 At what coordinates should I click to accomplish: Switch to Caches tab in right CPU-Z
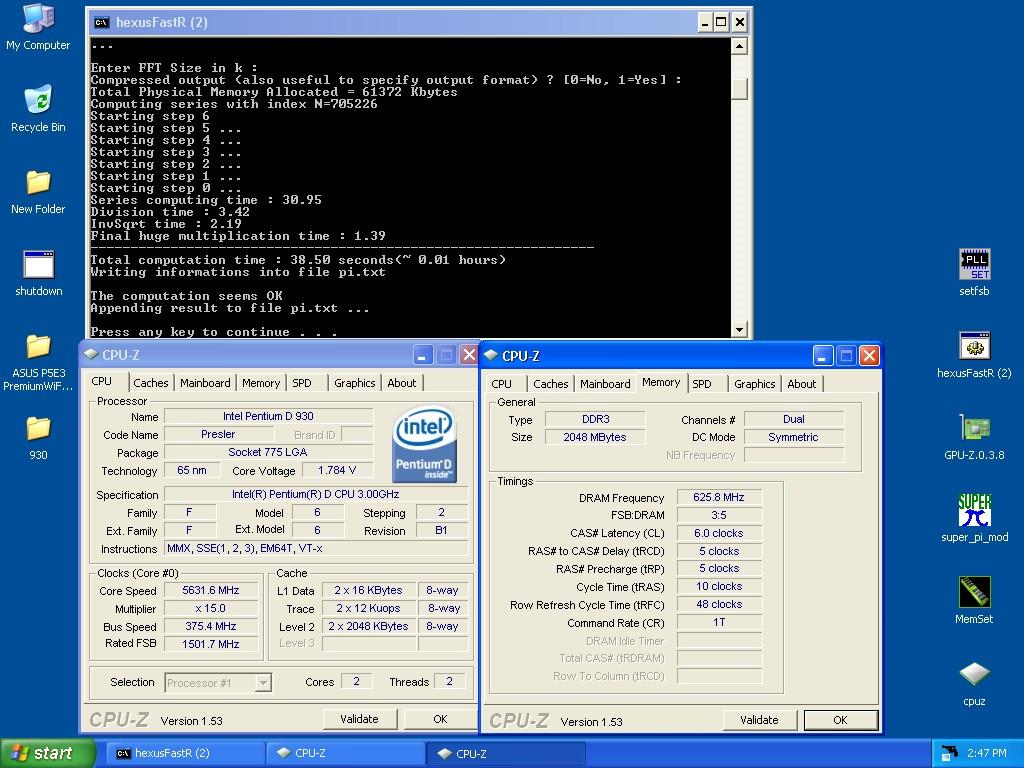click(x=551, y=384)
